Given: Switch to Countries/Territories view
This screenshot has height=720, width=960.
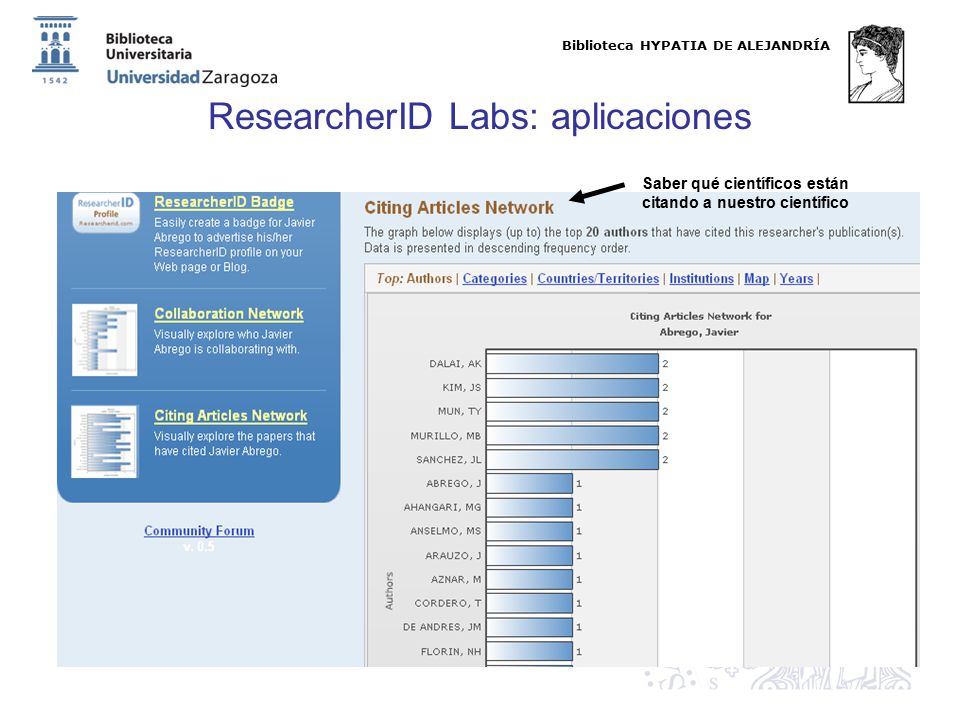Looking at the screenshot, I should [598, 279].
